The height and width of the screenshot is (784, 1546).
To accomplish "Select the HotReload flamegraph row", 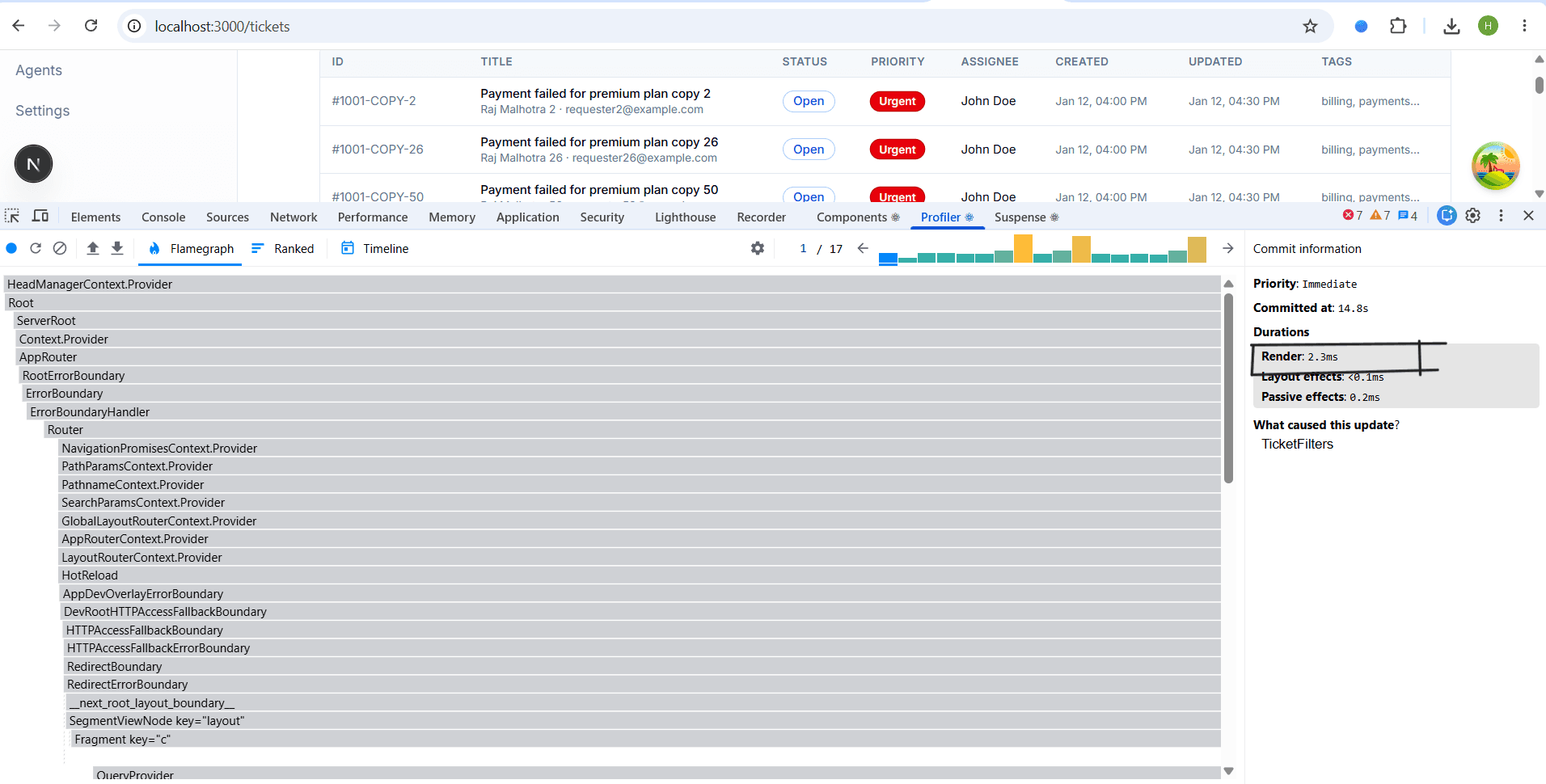I will (x=640, y=575).
